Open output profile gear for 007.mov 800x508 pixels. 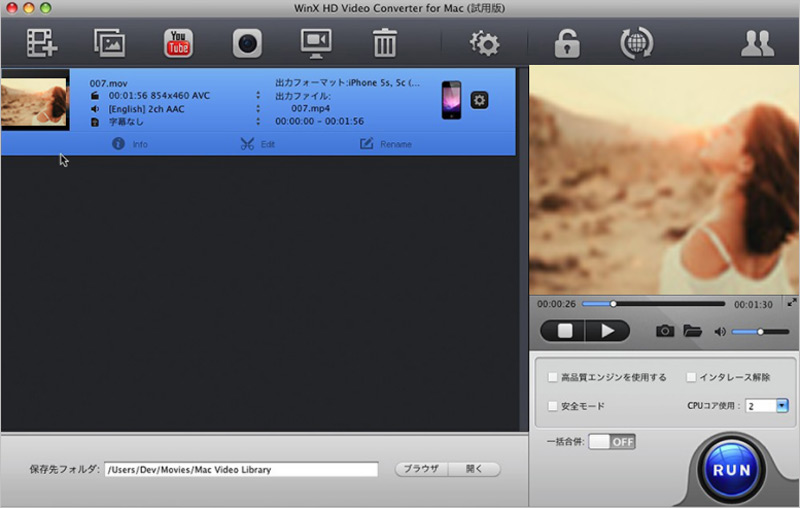[x=479, y=100]
